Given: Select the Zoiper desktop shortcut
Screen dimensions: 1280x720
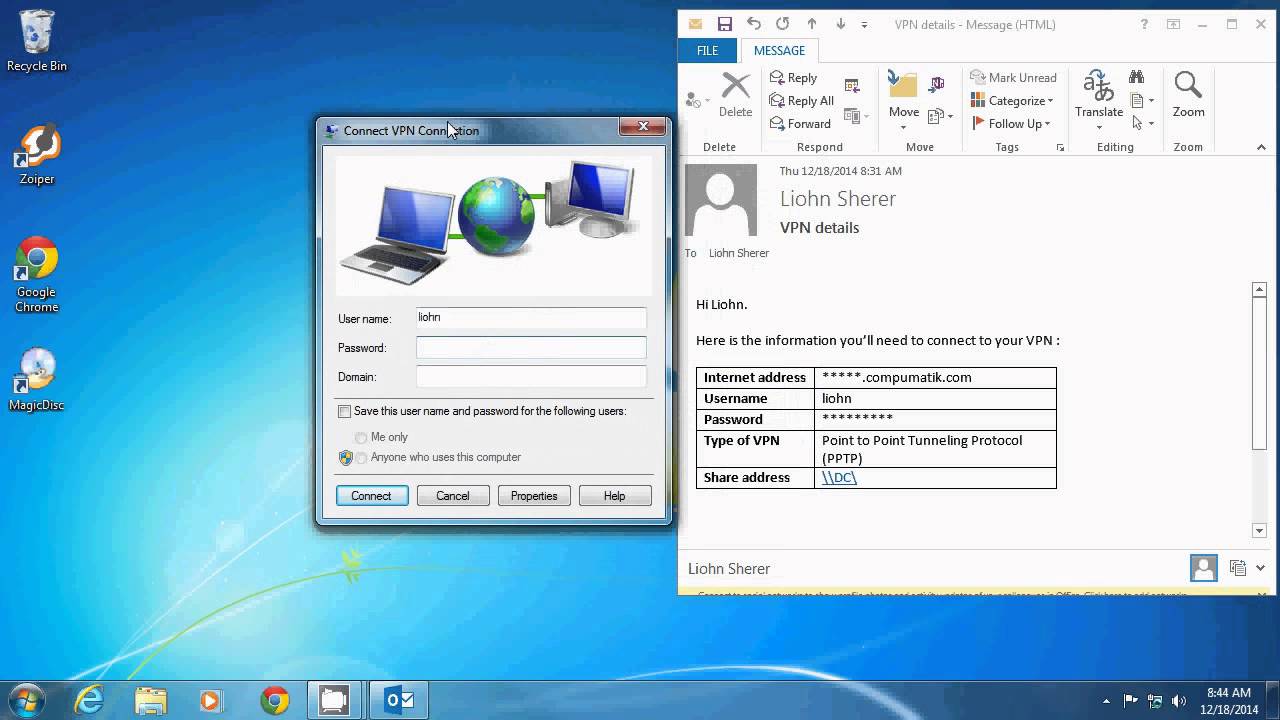Looking at the screenshot, I should pyautogui.click(x=37, y=155).
